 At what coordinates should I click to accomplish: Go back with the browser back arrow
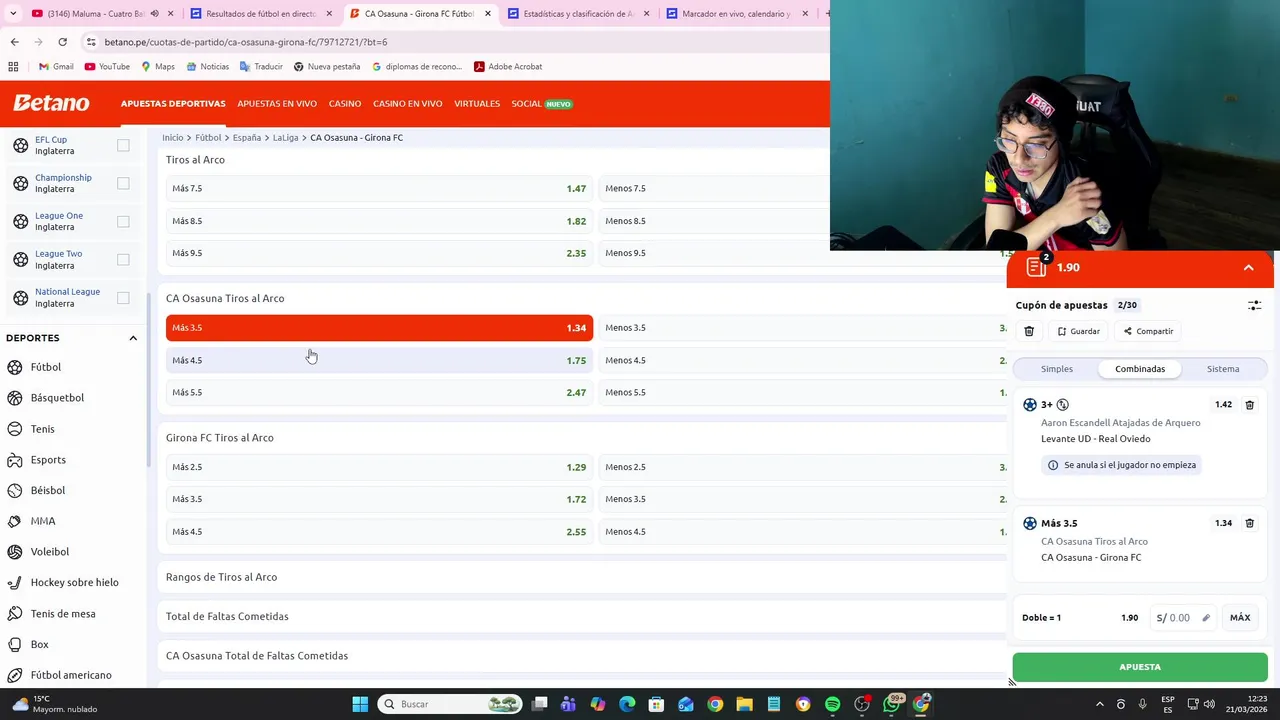coord(14,42)
